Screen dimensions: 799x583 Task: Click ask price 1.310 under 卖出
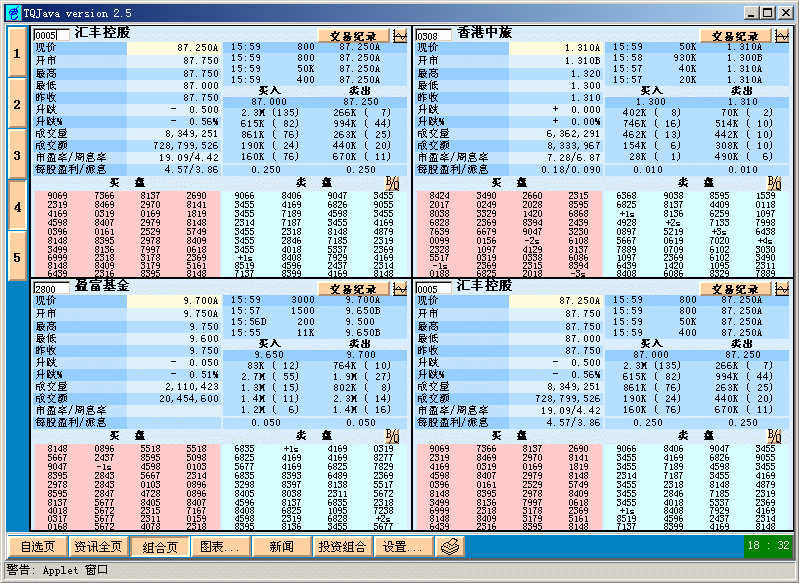[742, 101]
